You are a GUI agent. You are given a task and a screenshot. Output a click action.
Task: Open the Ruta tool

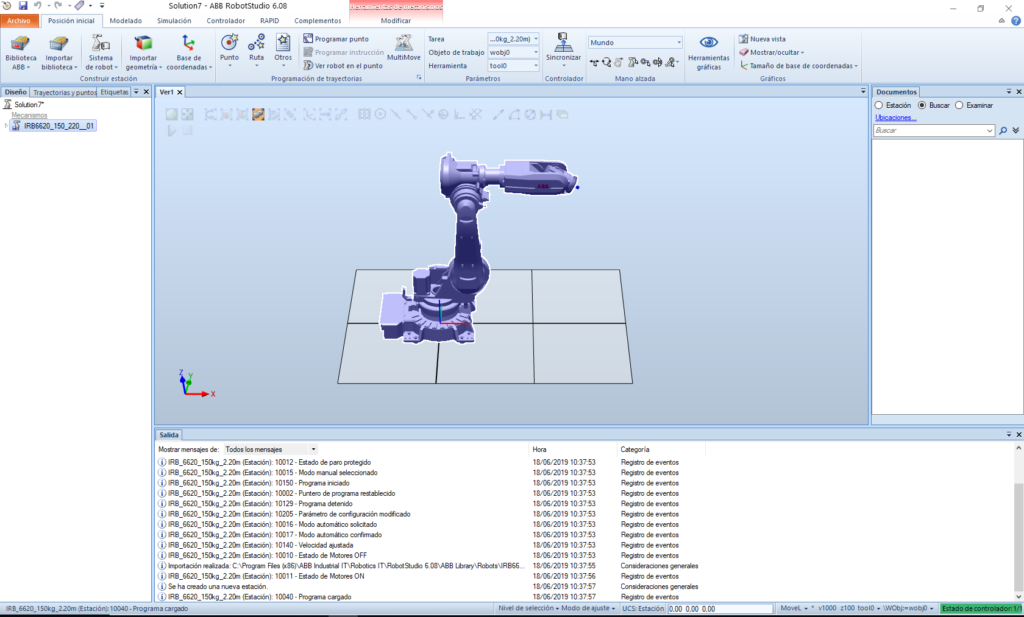pos(255,44)
